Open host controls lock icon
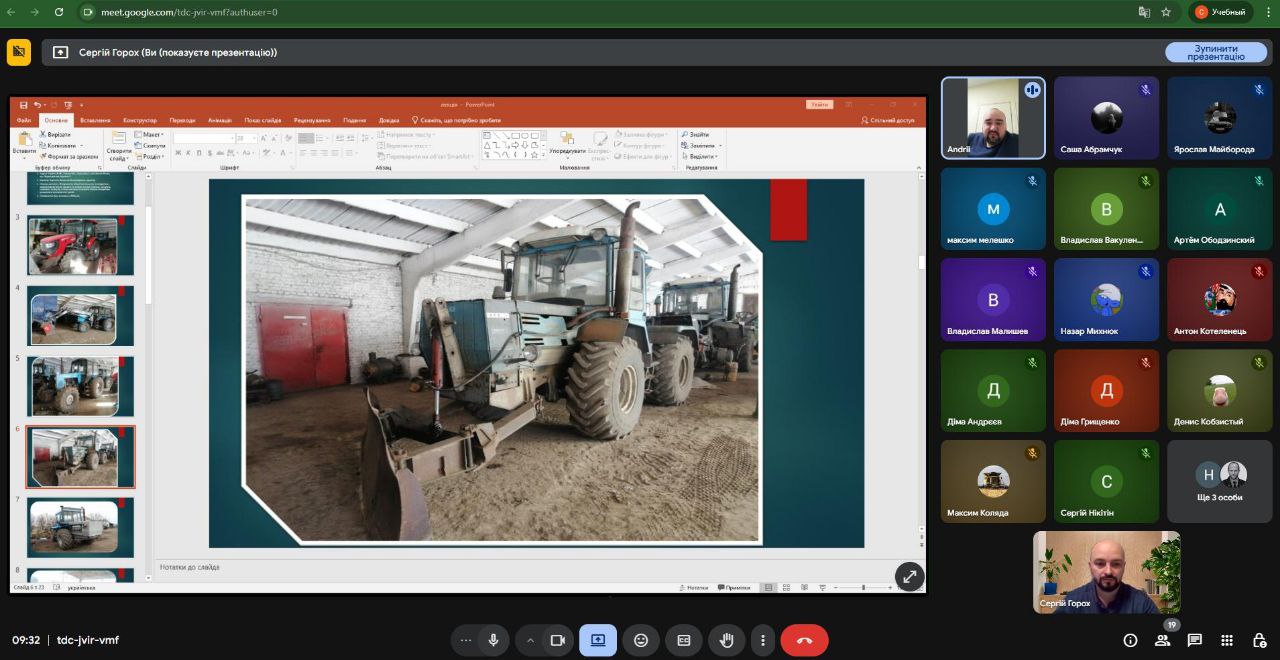Image resolution: width=1280 pixels, height=660 pixels. pos(1258,640)
